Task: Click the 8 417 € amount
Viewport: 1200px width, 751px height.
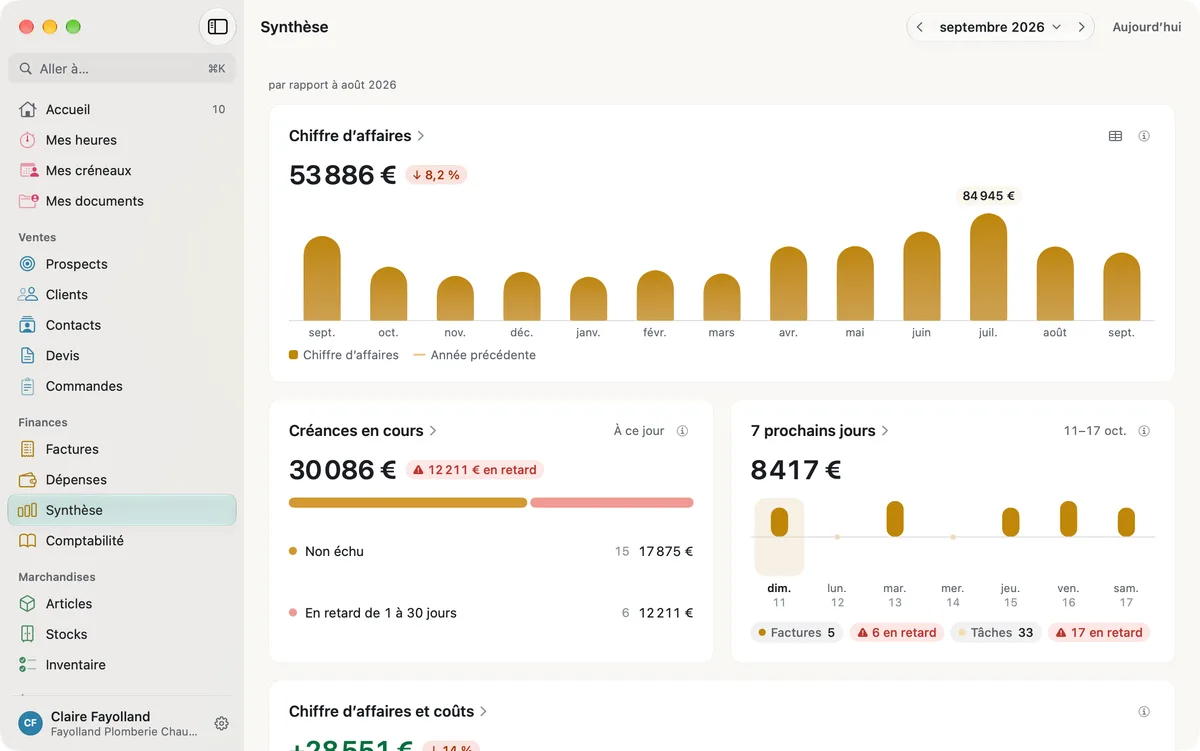Action: pyautogui.click(x=796, y=470)
